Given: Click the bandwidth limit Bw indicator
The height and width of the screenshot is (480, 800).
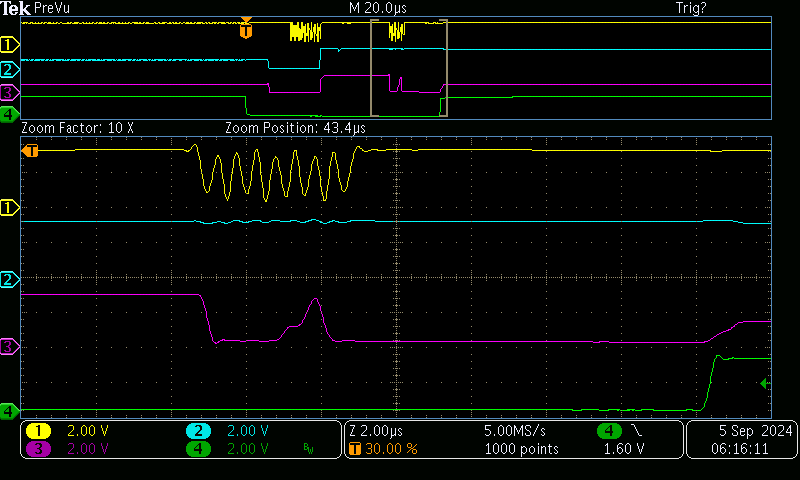Looking at the screenshot, I should (x=308, y=449).
